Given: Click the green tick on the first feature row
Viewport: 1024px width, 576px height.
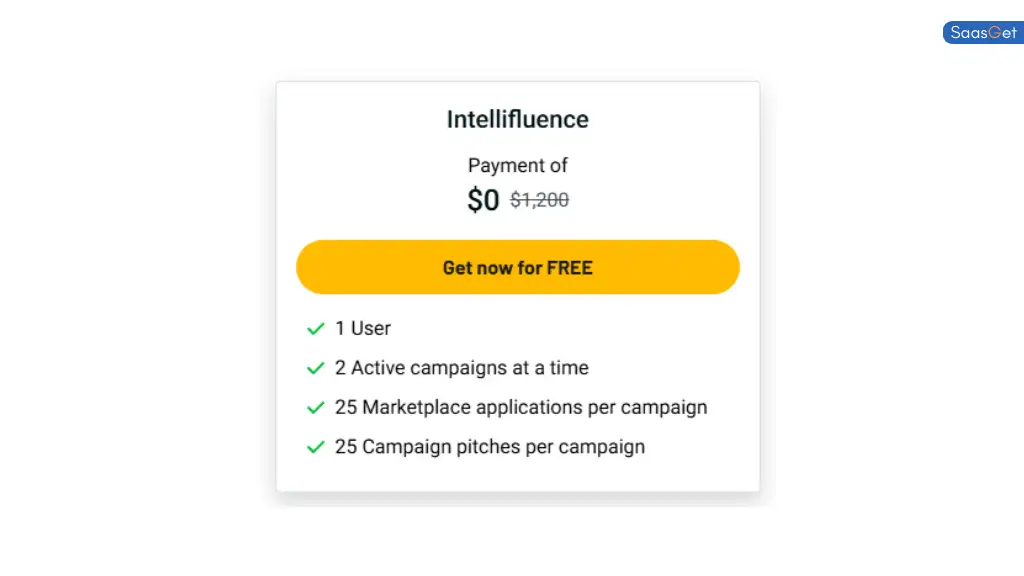Looking at the screenshot, I should (316, 328).
